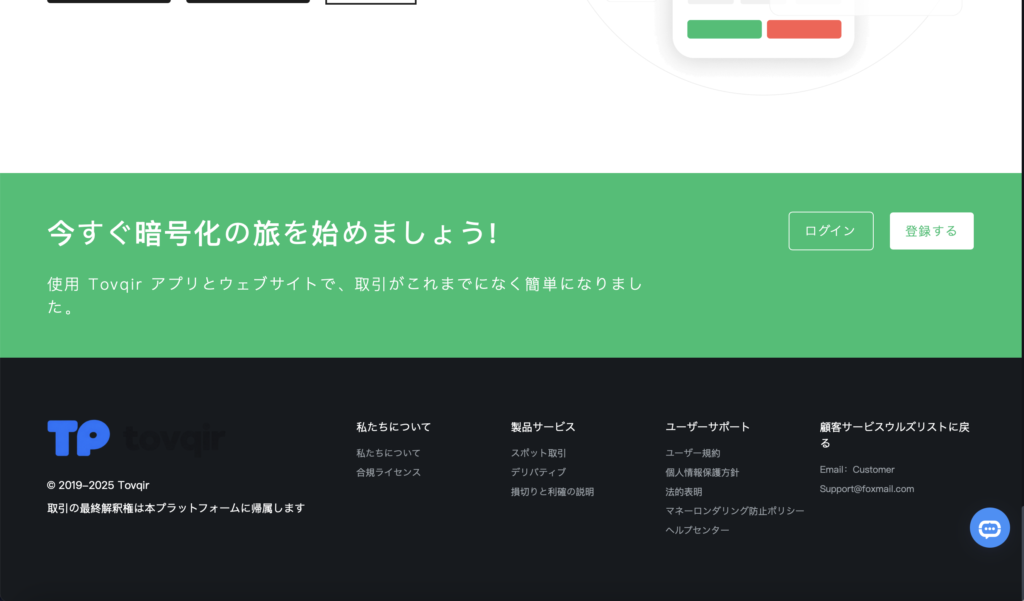Screen dimensions: 1024x601
Task: Click the ログイン button
Action: pyautogui.click(x=831, y=231)
